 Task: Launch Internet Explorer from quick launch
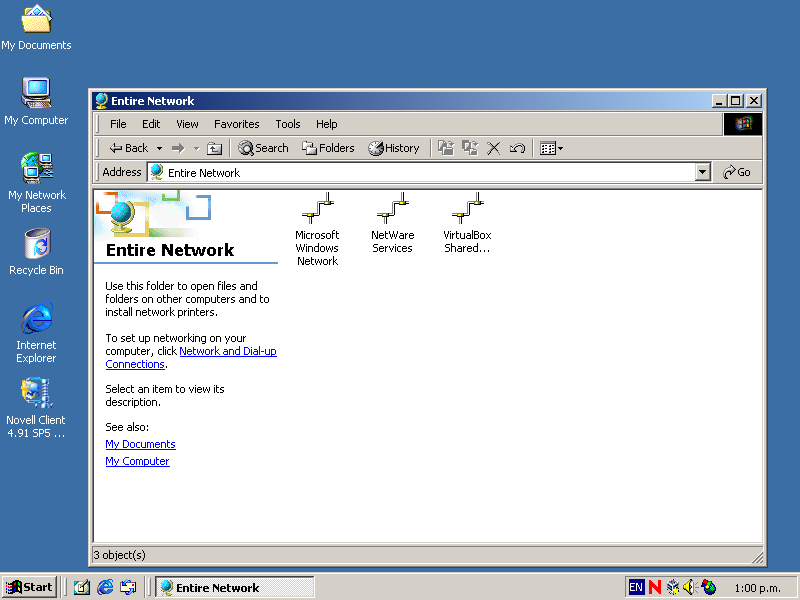(x=105, y=588)
